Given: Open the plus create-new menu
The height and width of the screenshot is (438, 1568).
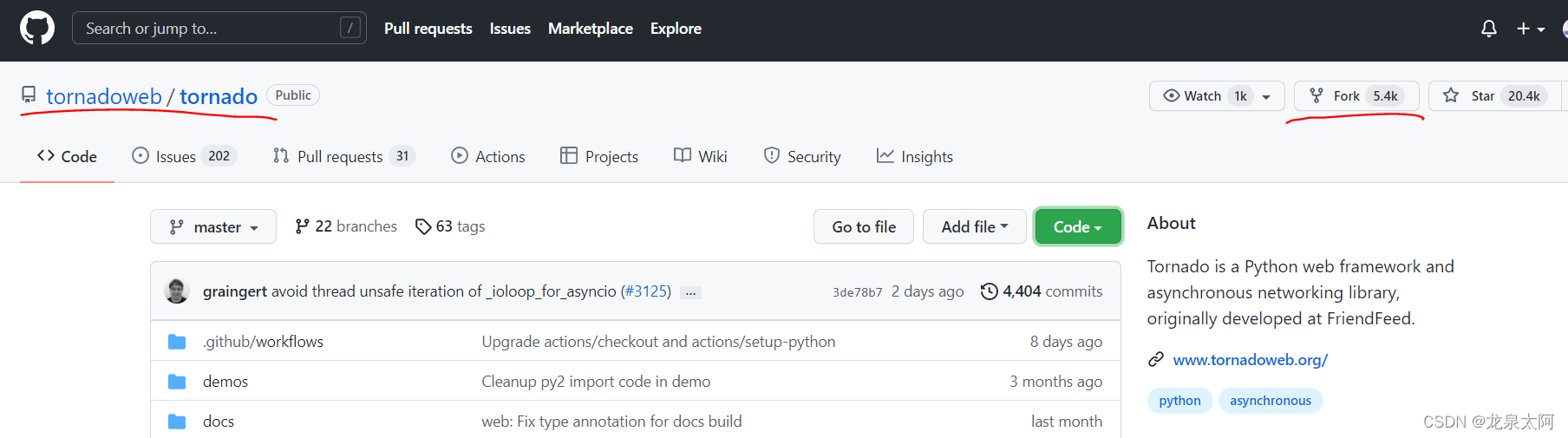Looking at the screenshot, I should pos(1530,29).
